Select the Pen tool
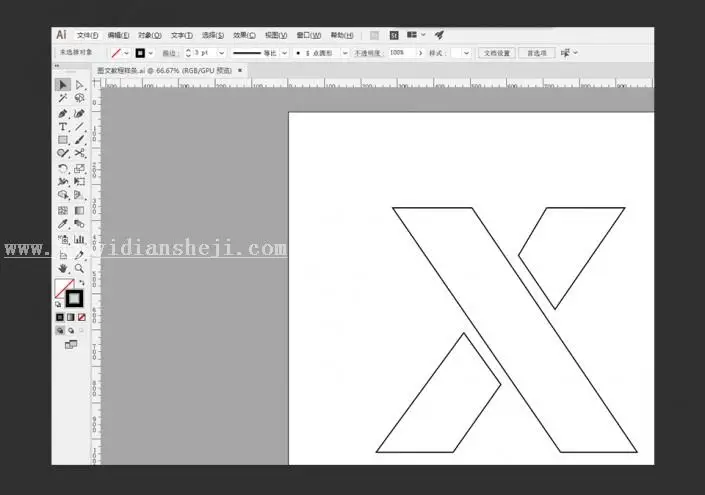705x495 pixels. click(x=62, y=114)
